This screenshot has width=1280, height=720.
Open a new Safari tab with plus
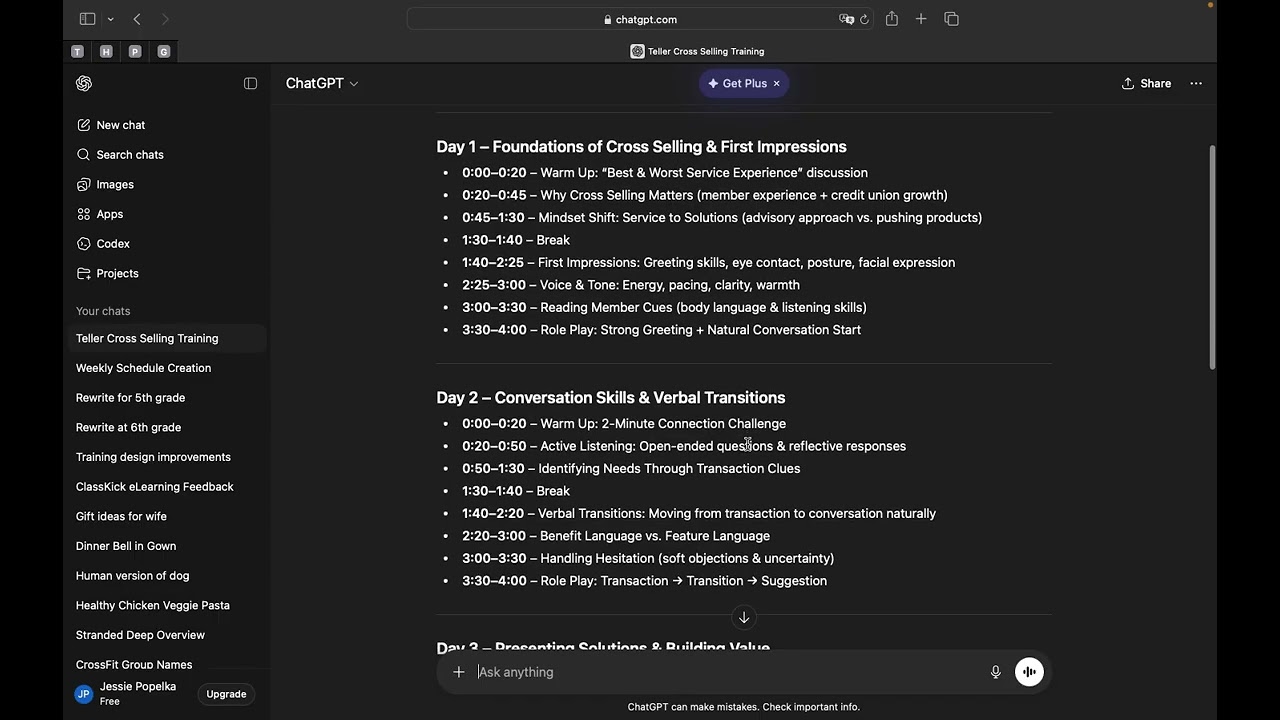click(921, 19)
